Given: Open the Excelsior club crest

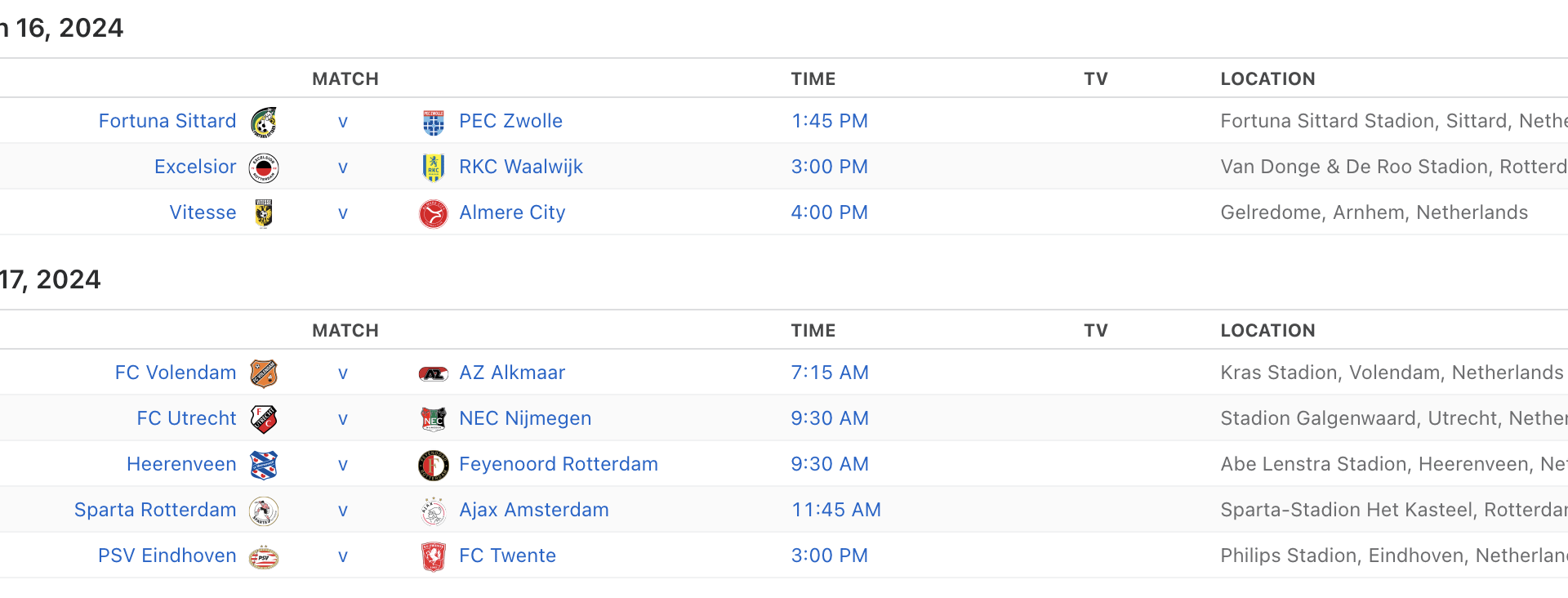Looking at the screenshot, I should (x=264, y=167).
